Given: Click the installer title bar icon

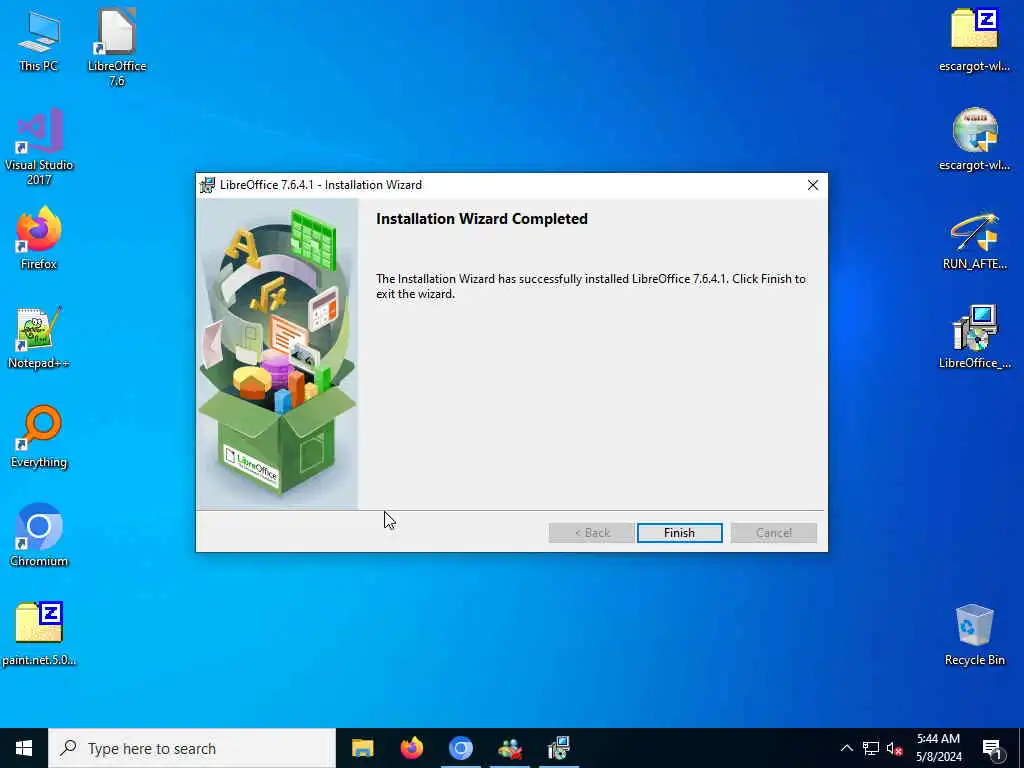Looking at the screenshot, I should [208, 185].
